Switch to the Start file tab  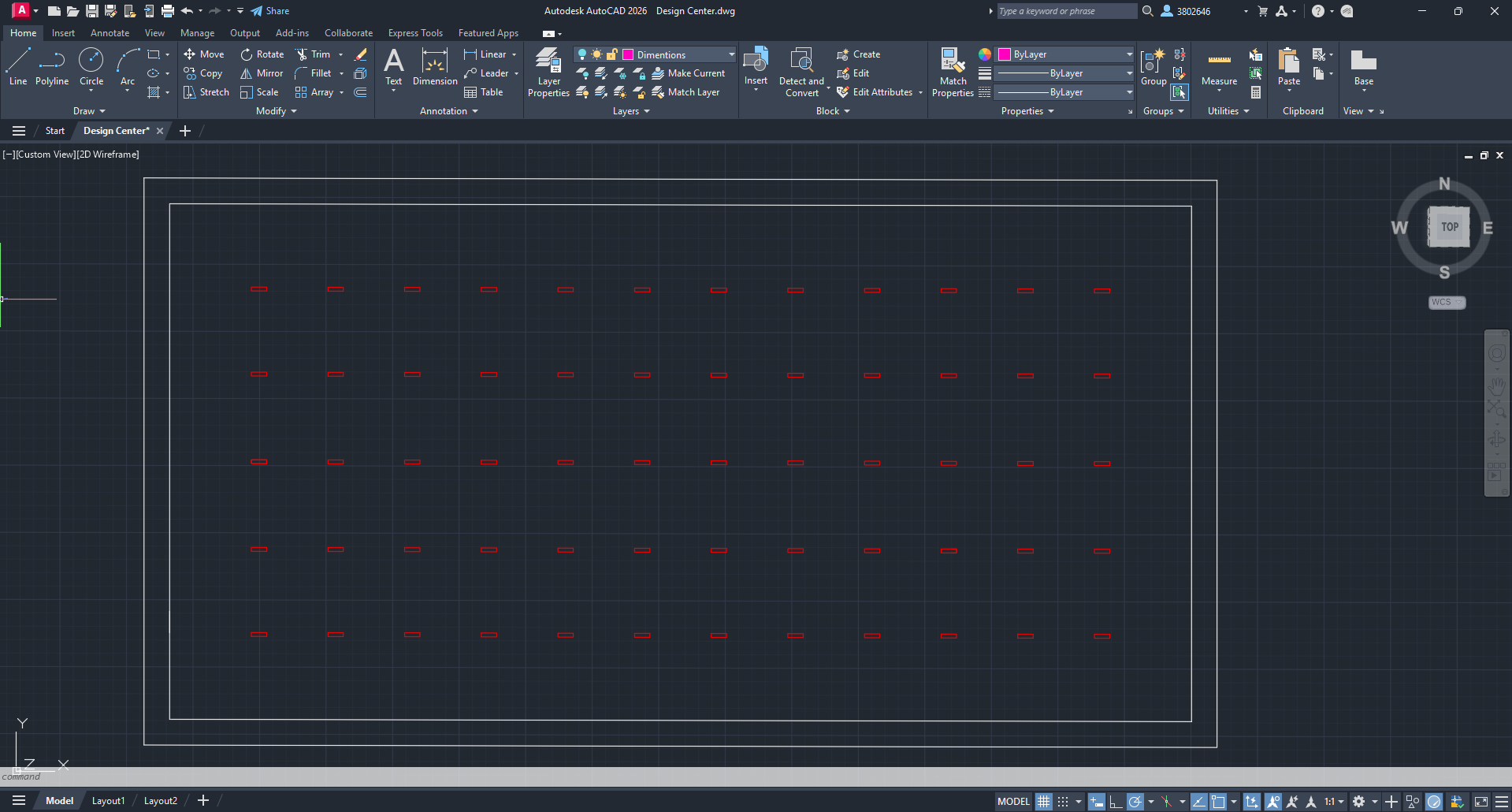click(x=55, y=131)
